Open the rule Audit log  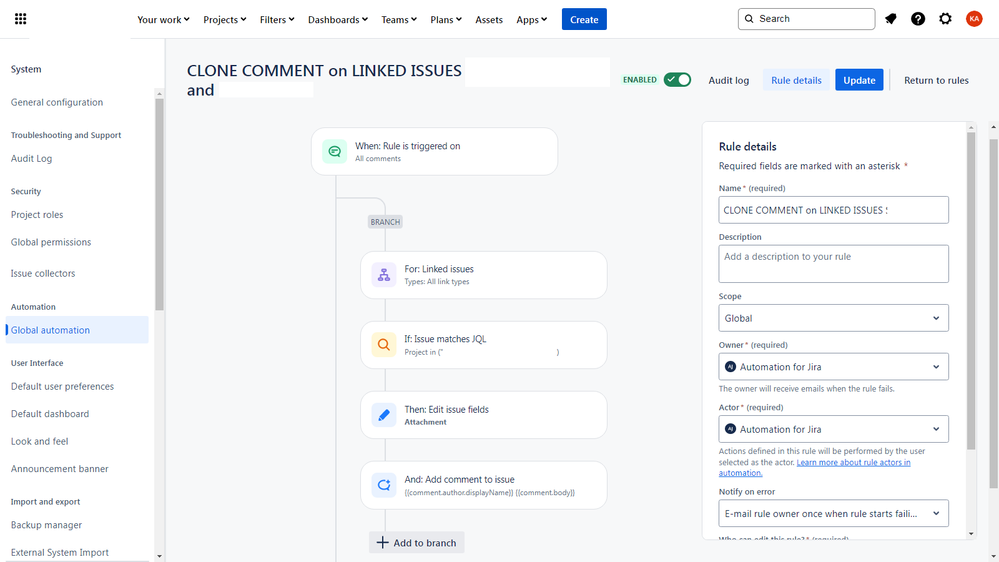pyautogui.click(x=728, y=80)
